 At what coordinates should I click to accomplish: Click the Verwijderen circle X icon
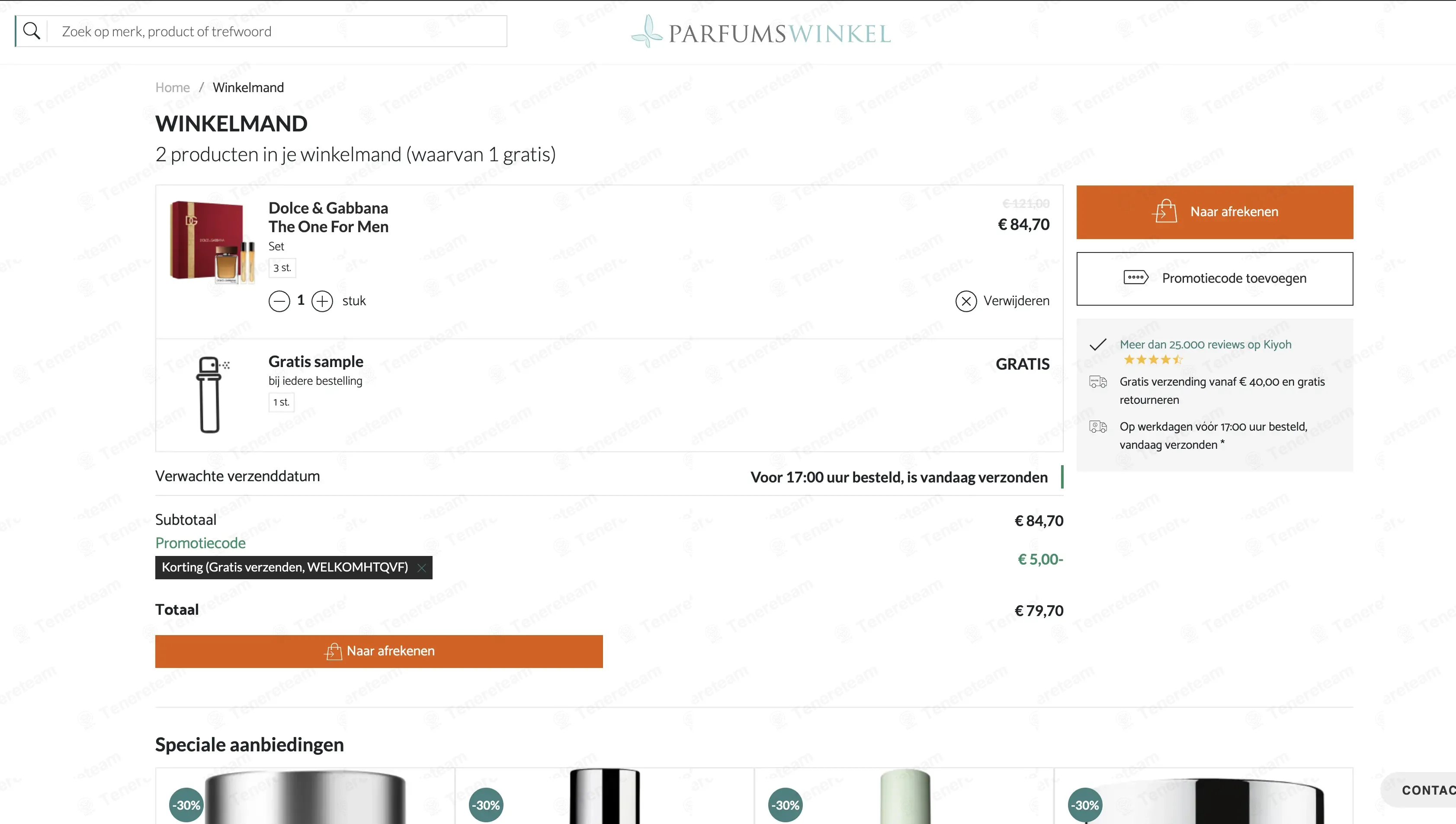pos(966,301)
